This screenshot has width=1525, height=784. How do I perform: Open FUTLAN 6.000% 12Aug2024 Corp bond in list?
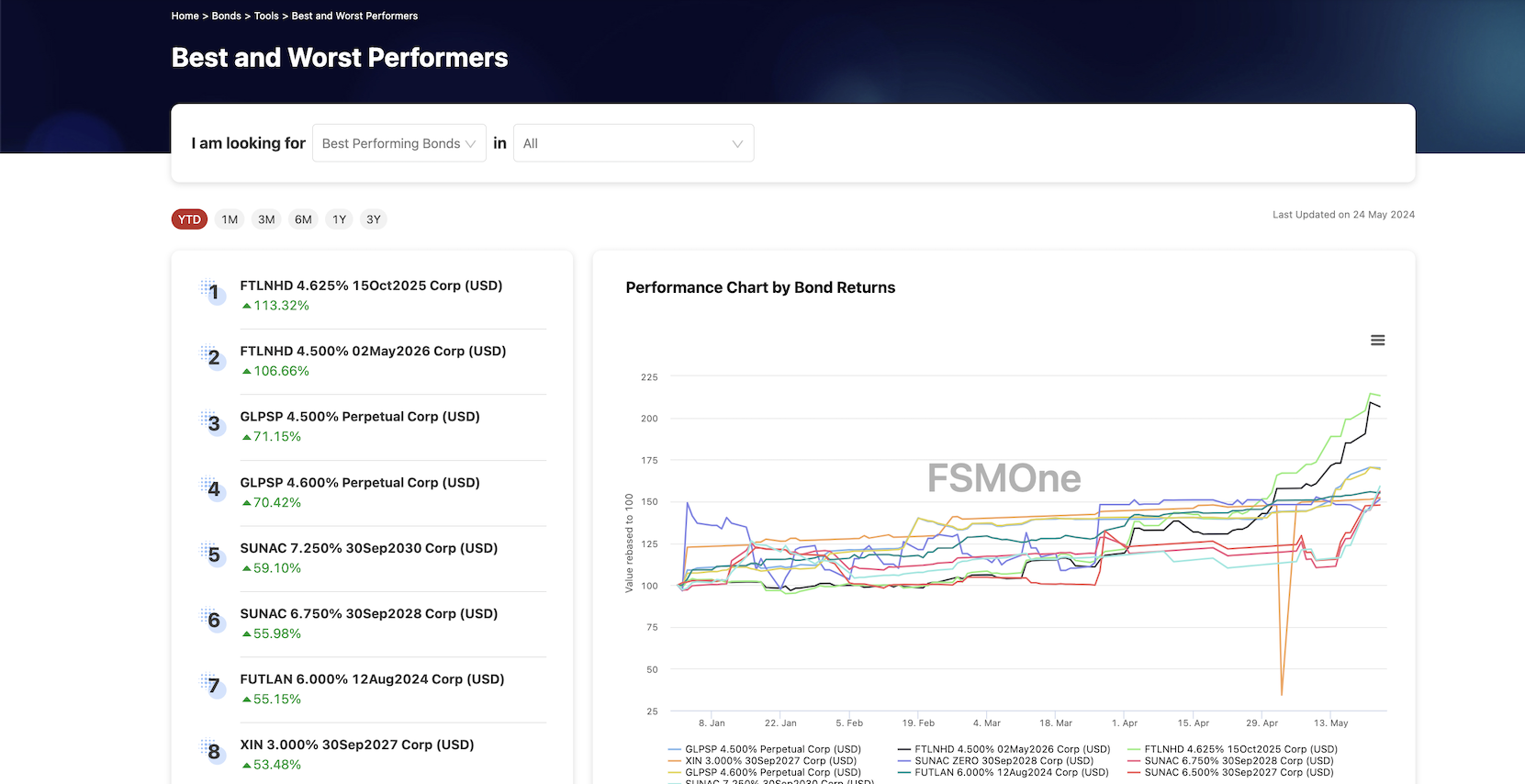click(372, 679)
